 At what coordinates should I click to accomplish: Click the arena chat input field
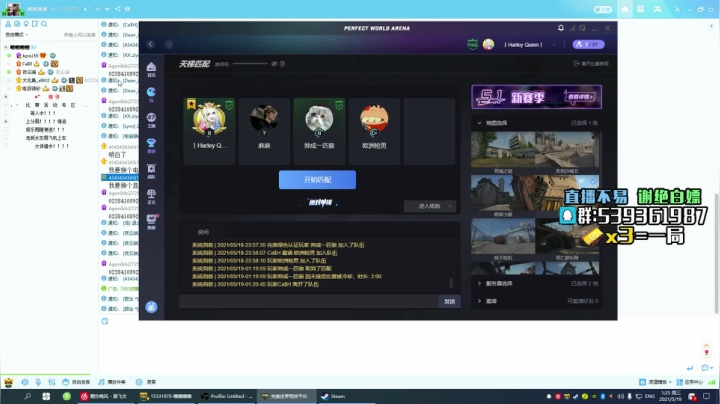click(309, 301)
